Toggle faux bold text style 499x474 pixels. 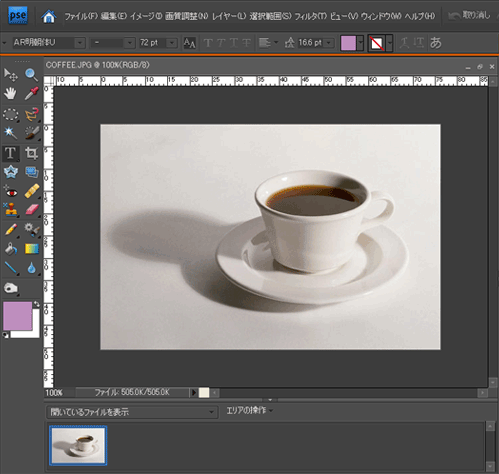pos(208,43)
